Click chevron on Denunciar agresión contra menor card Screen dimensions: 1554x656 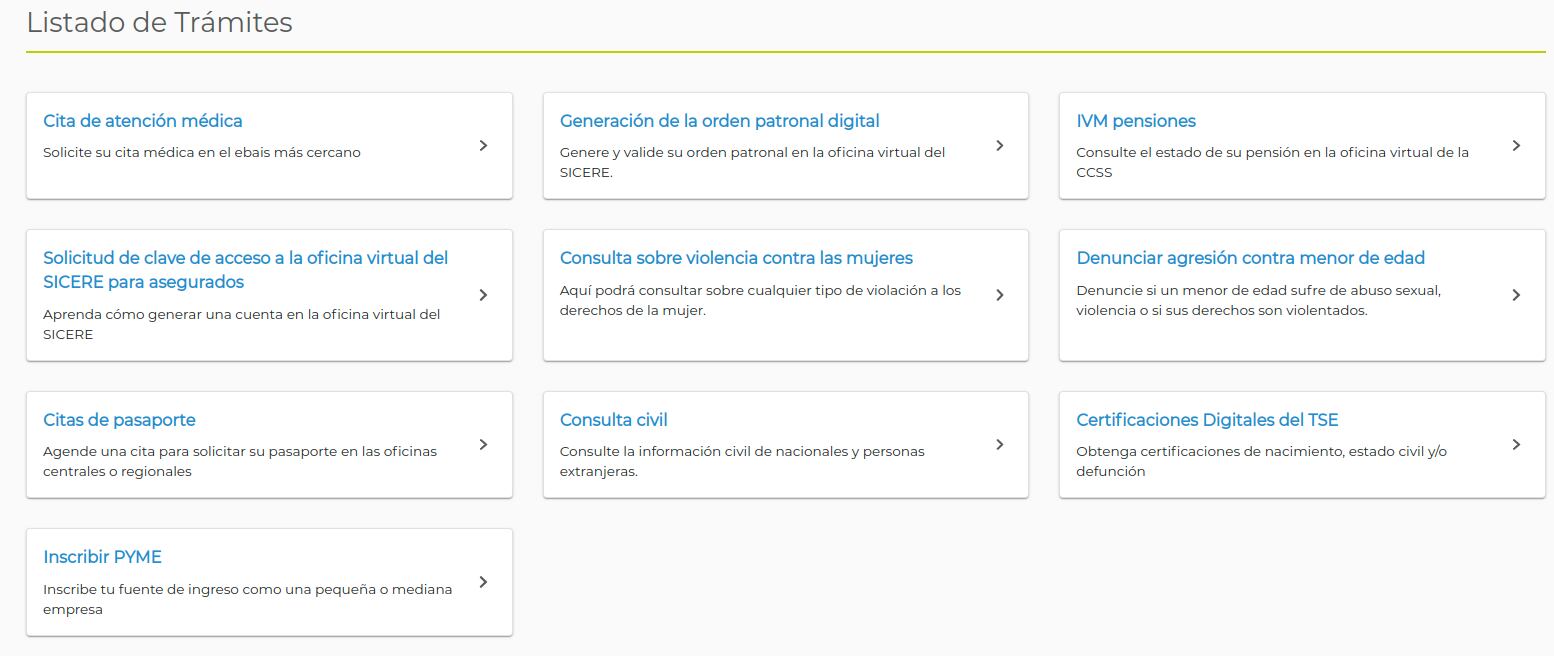[x=1516, y=295]
